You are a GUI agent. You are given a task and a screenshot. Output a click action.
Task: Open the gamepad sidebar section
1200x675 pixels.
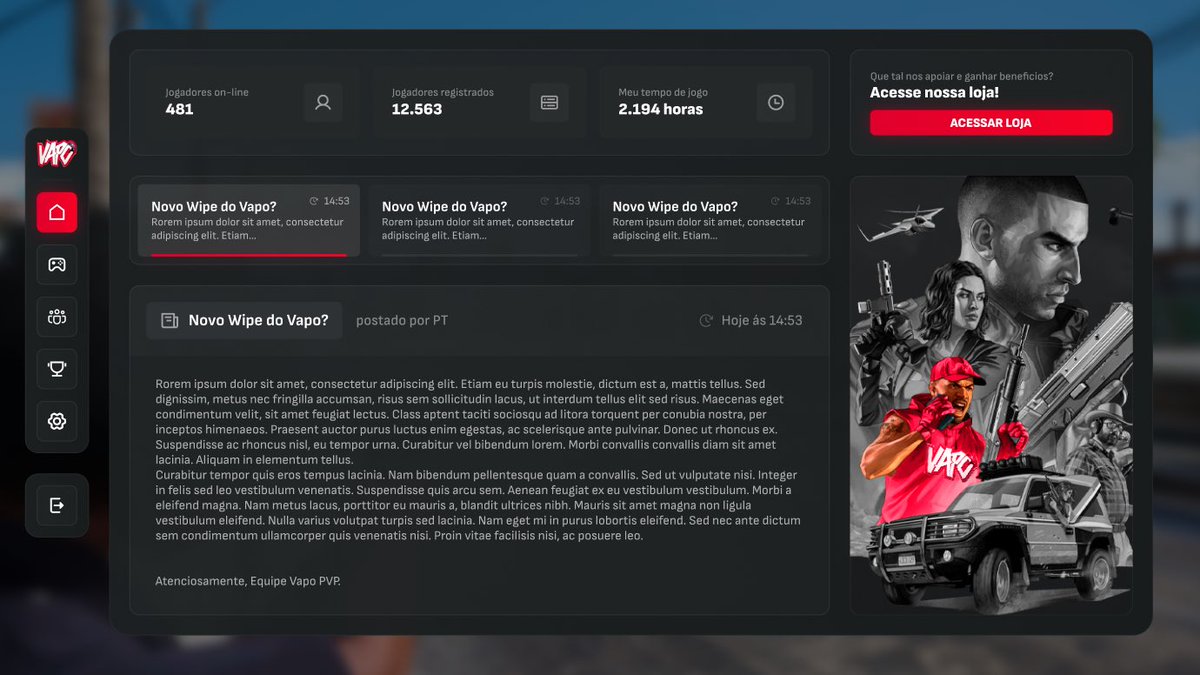[x=57, y=264]
